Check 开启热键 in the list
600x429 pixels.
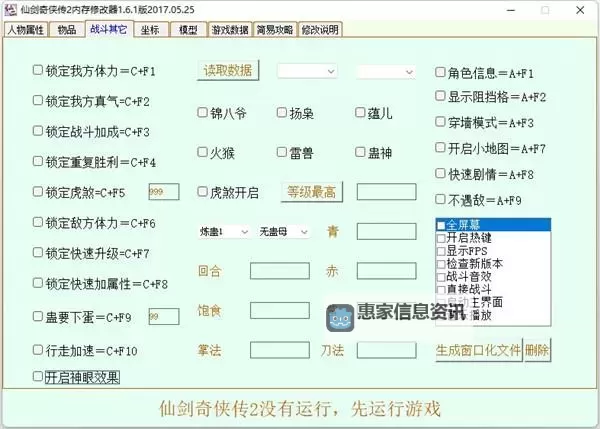tap(441, 238)
